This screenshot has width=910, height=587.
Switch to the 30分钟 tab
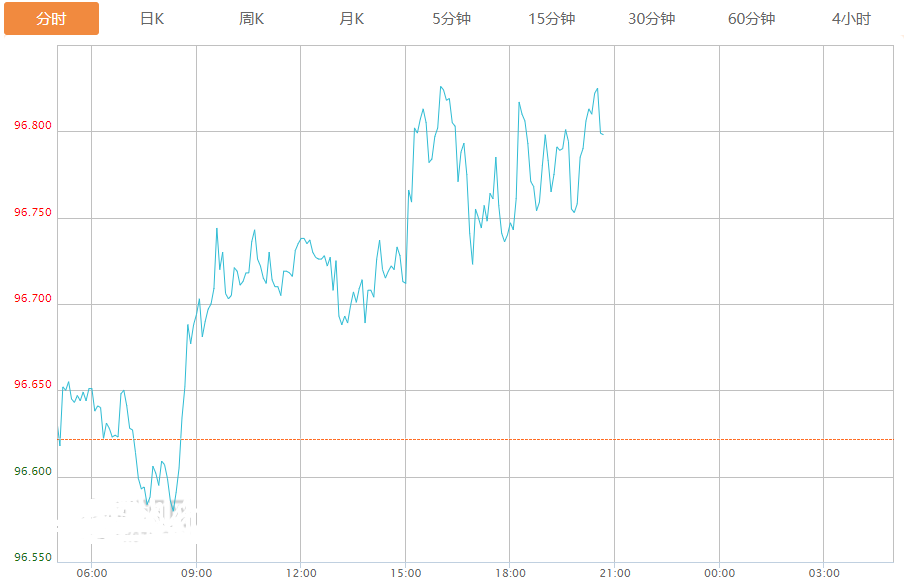[652, 19]
